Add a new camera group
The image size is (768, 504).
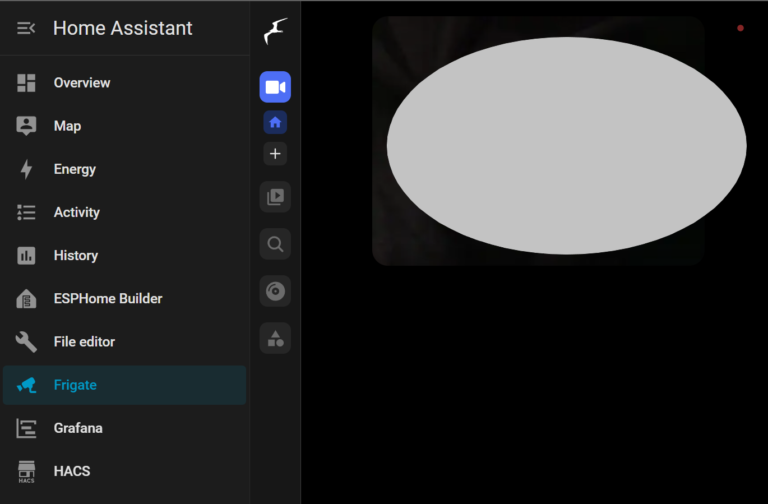point(275,154)
